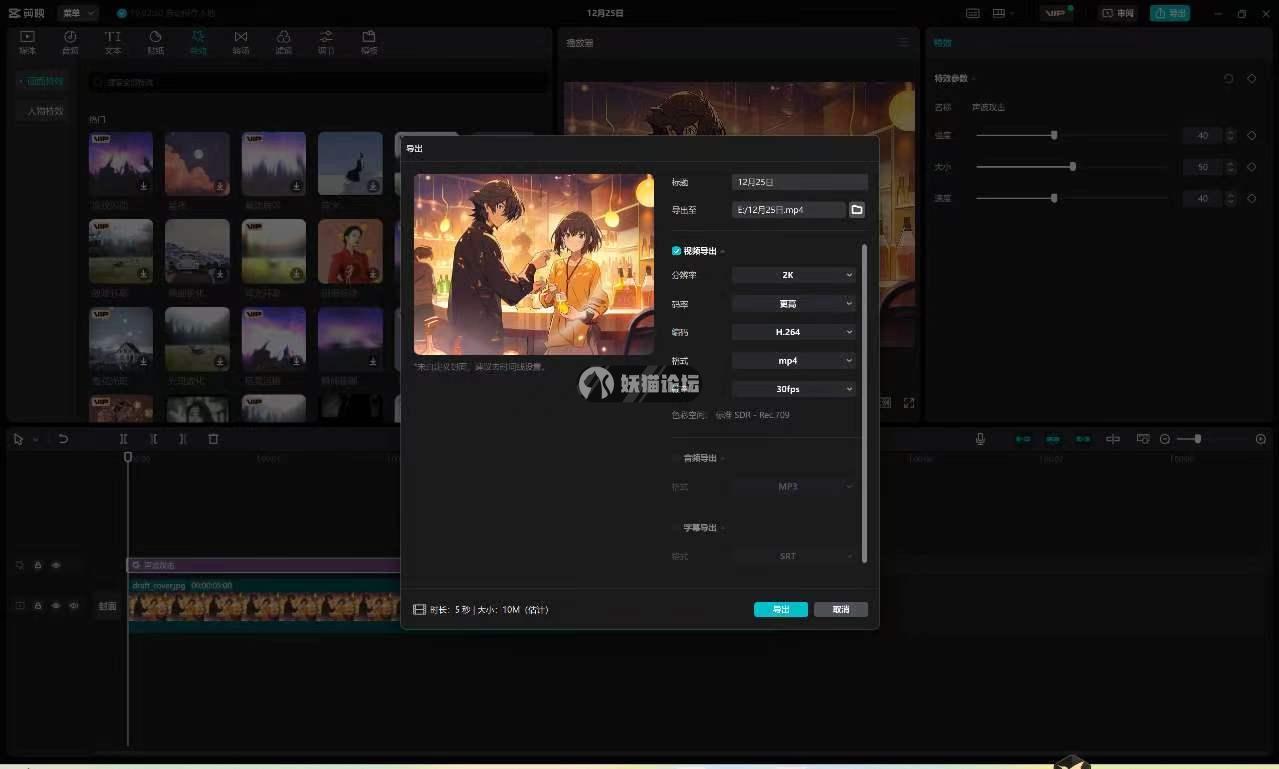Open the resolution dropdown set to 2K
This screenshot has height=769, width=1279.
coord(794,275)
